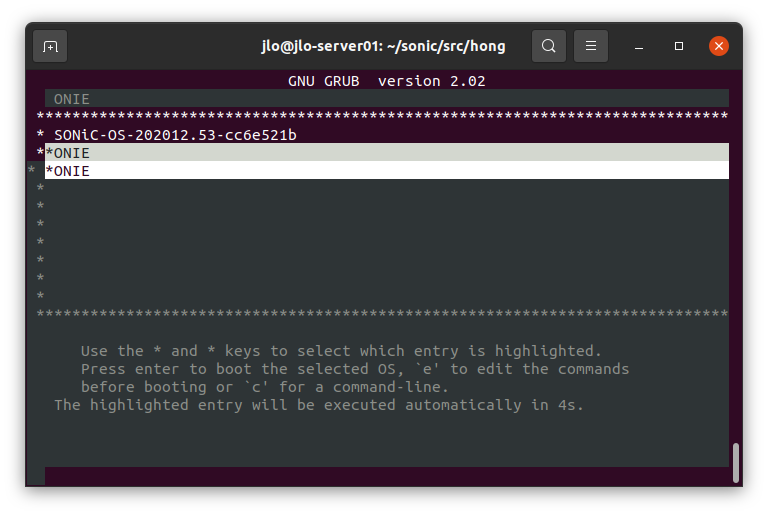Viewport: 768px width, 515px height.
Task: Click the 'Press enter to boot' instruction line
Action: pyautogui.click(x=354, y=369)
